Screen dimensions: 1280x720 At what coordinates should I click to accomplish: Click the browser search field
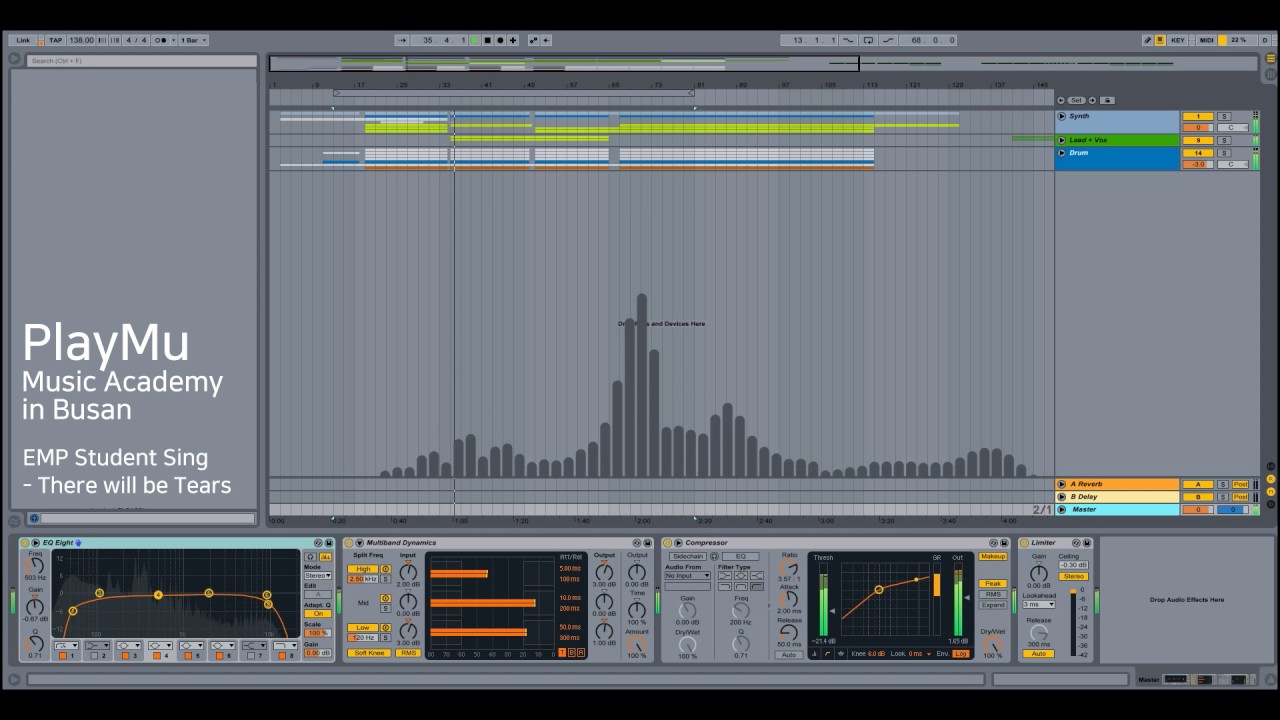tap(141, 61)
